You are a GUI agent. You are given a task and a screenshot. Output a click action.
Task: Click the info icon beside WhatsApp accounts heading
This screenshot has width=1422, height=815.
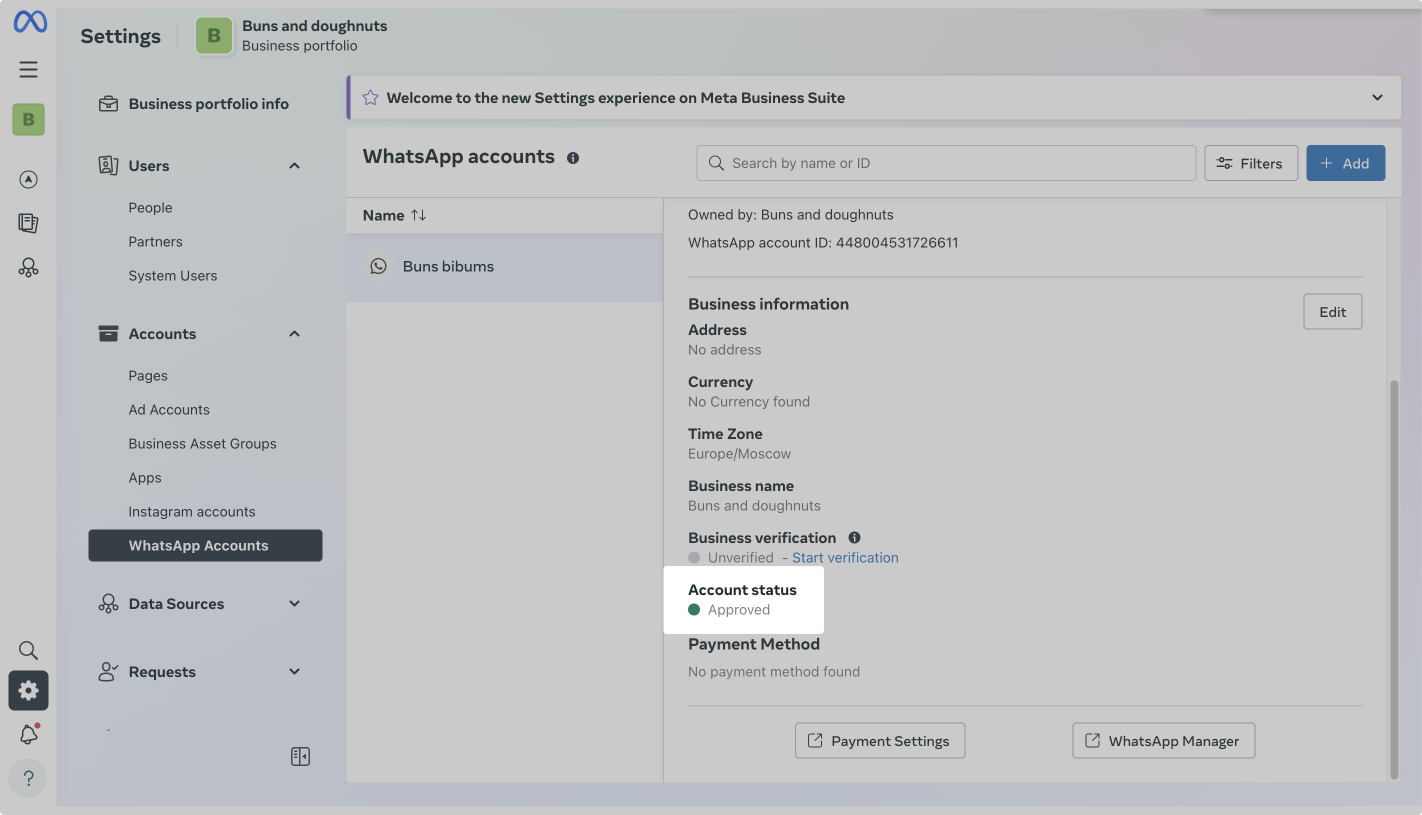click(573, 158)
